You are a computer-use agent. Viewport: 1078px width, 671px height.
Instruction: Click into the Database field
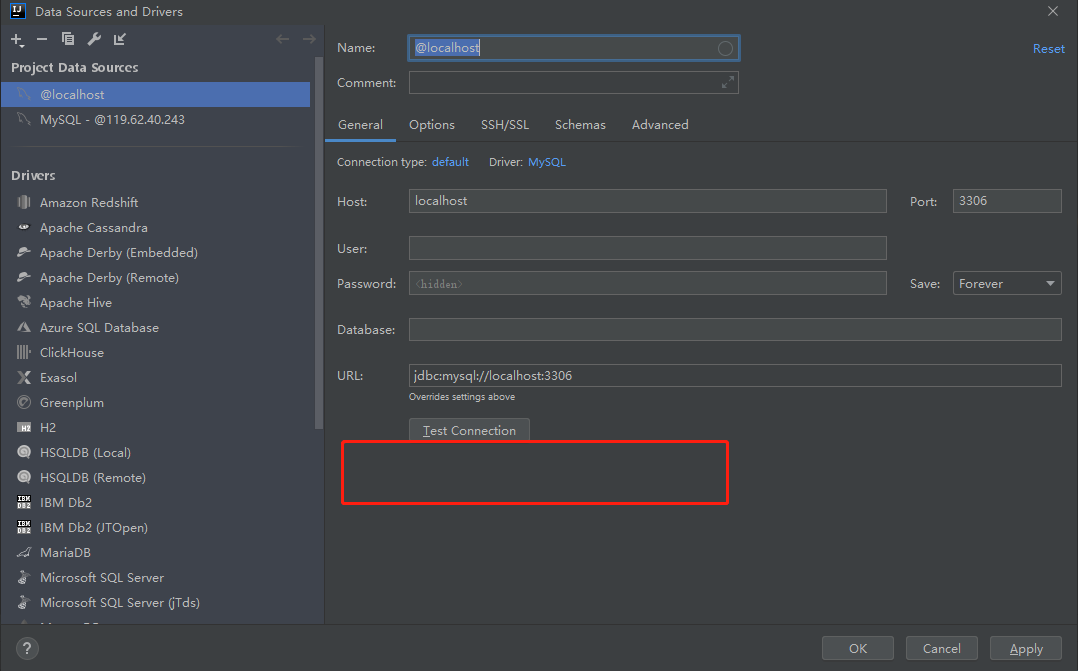735,329
